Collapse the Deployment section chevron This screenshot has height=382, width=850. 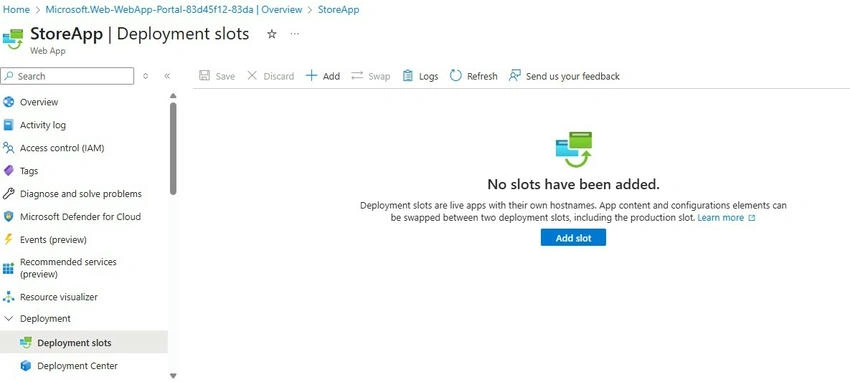pos(8,319)
